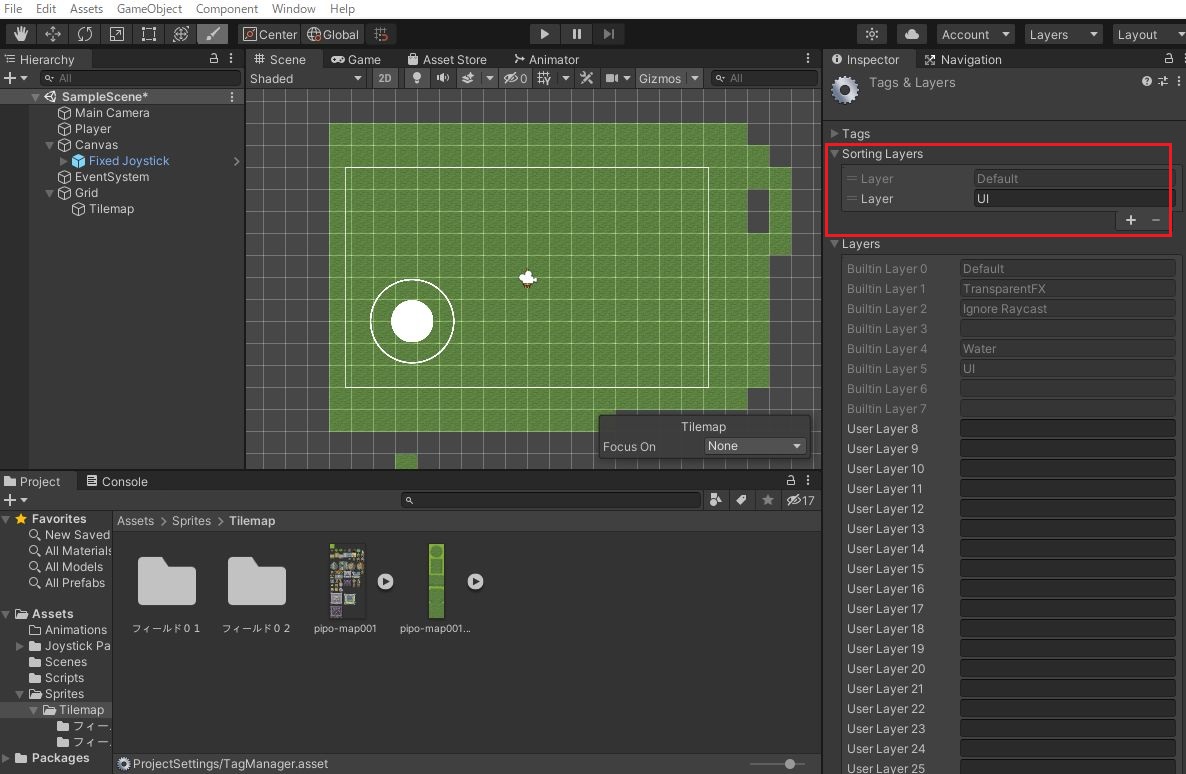
Task: Open the Gizmos dropdown arrow
Action: tap(694, 78)
